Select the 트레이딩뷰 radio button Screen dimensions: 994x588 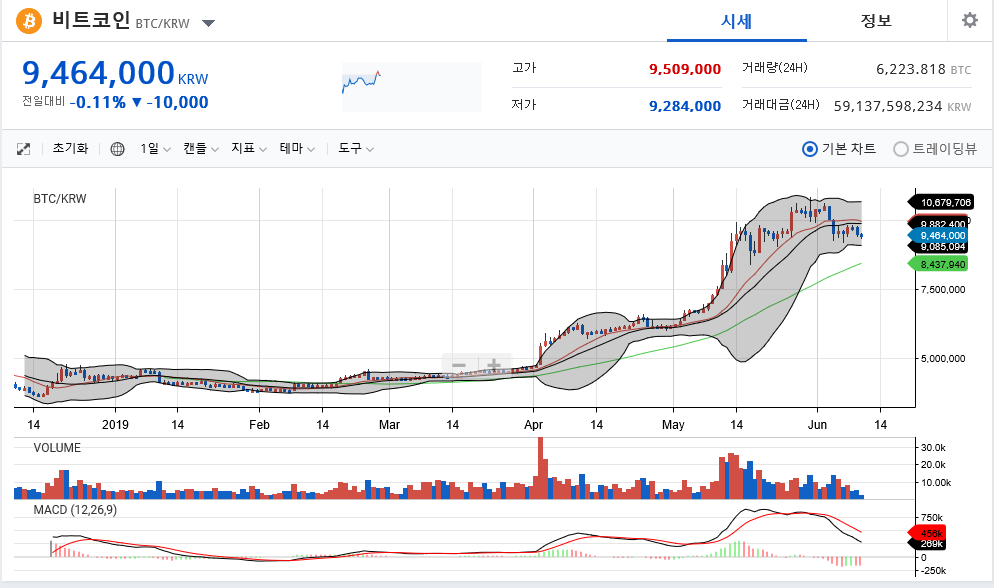click(901, 149)
